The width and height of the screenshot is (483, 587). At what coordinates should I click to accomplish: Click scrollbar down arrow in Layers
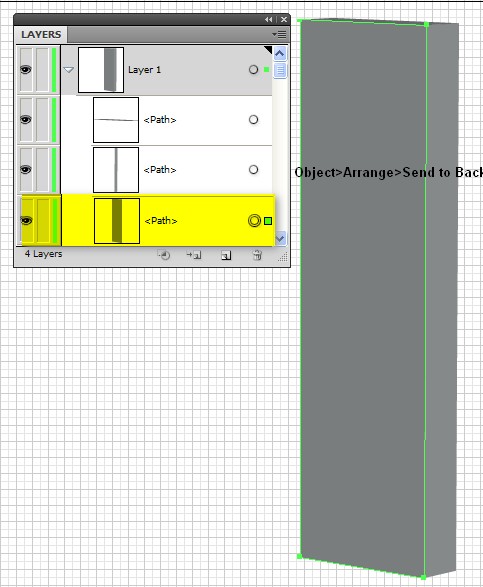click(280, 238)
